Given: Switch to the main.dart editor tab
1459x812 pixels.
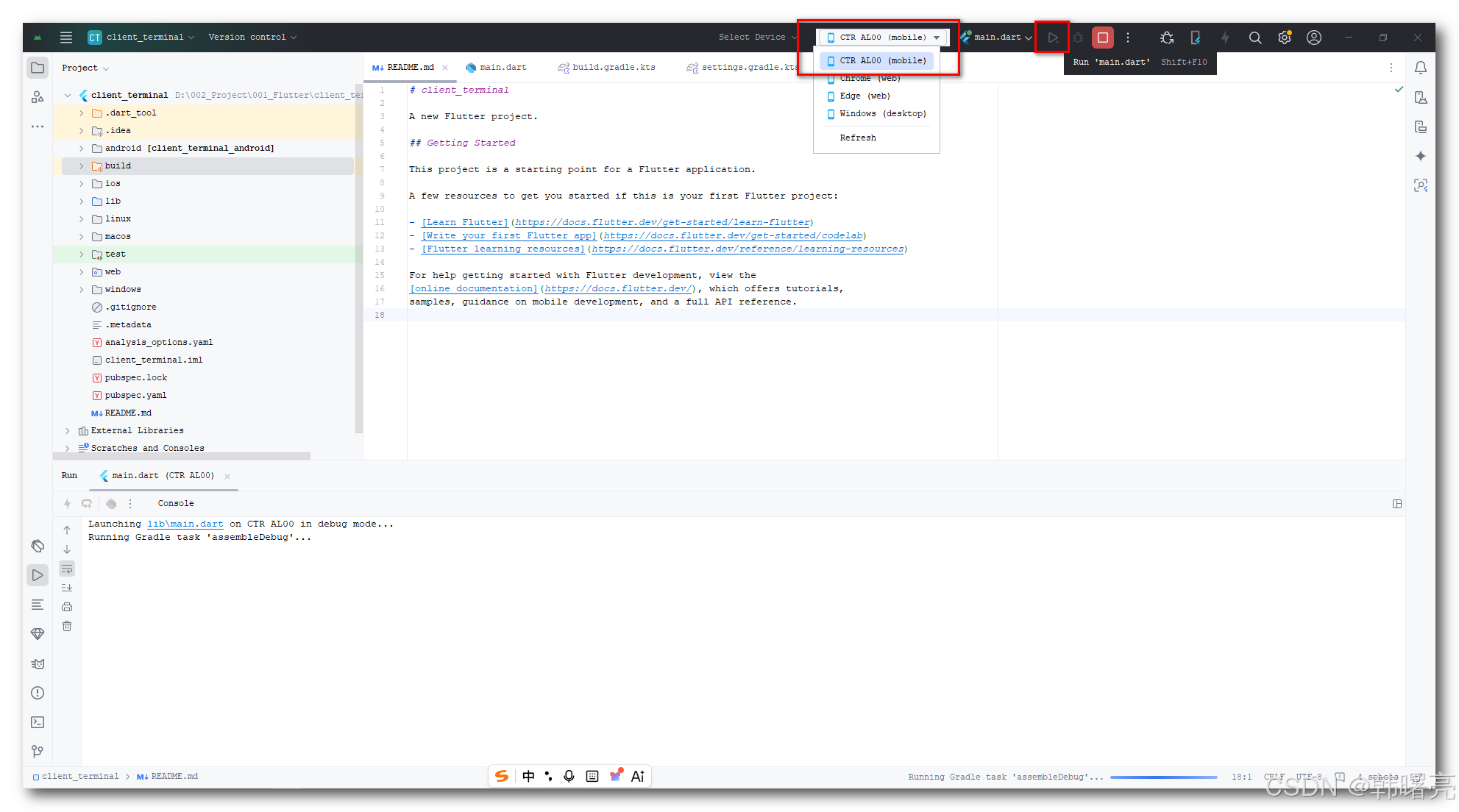Looking at the screenshot, I should [x=496, y=68].
